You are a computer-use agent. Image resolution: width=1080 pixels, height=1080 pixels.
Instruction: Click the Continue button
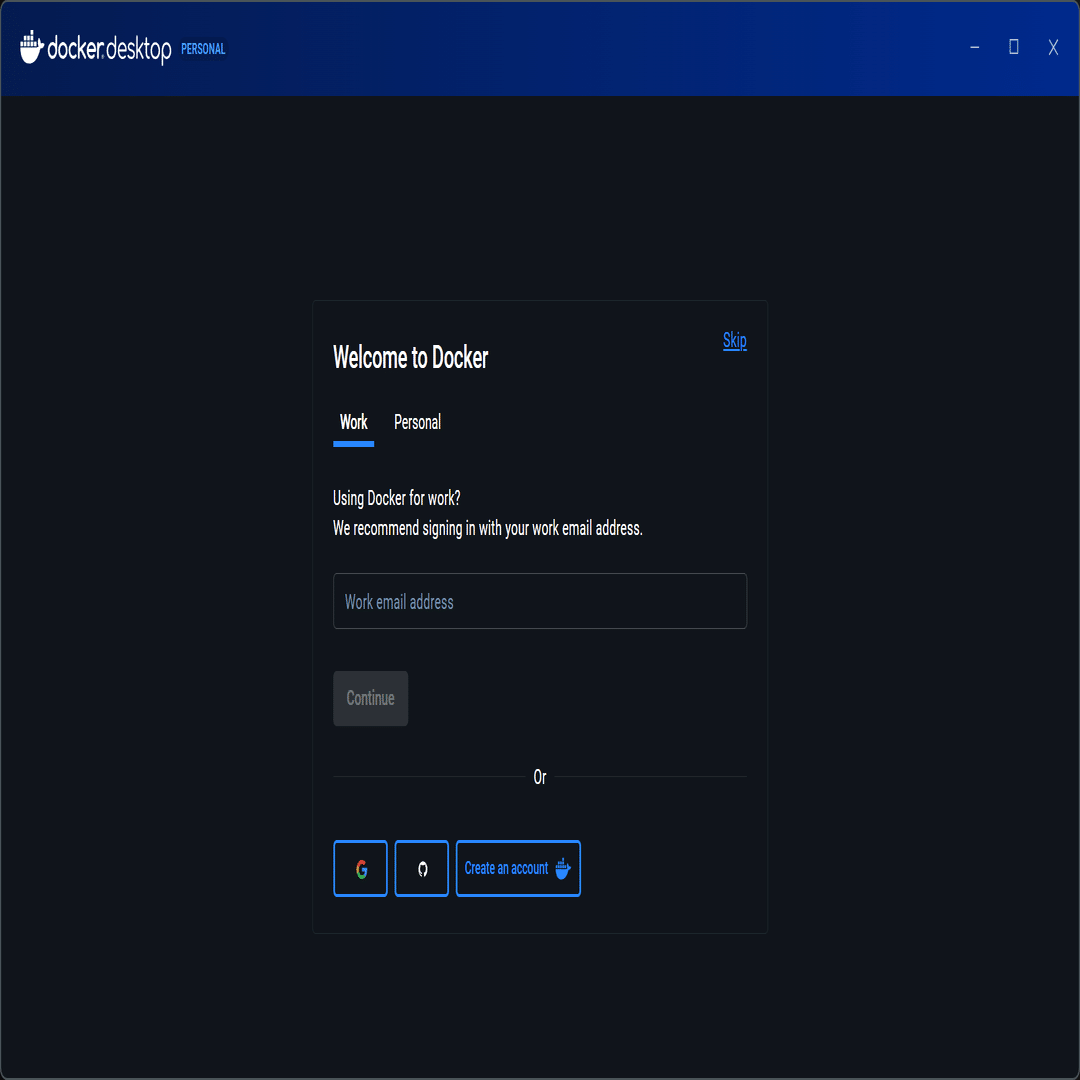pyautogui.click(x=371, y=698)
